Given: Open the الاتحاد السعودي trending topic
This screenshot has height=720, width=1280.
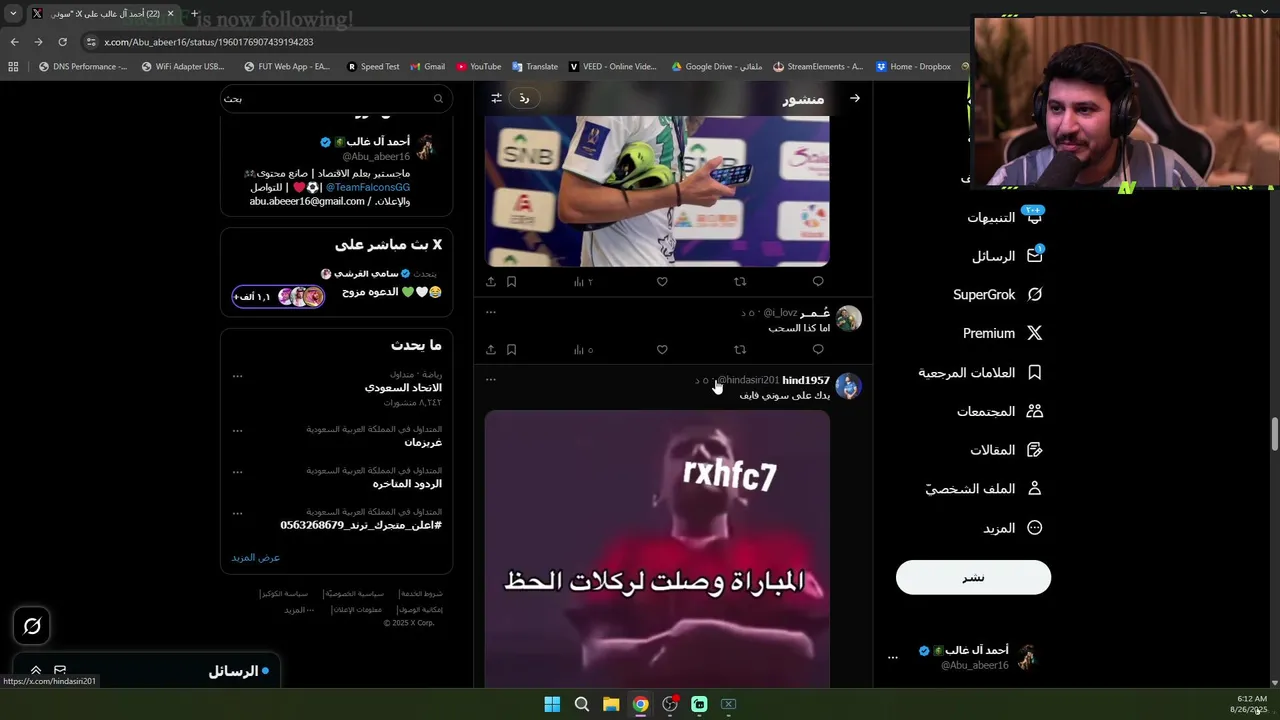Looking at the screenshot, I should [x=403, y=387].
